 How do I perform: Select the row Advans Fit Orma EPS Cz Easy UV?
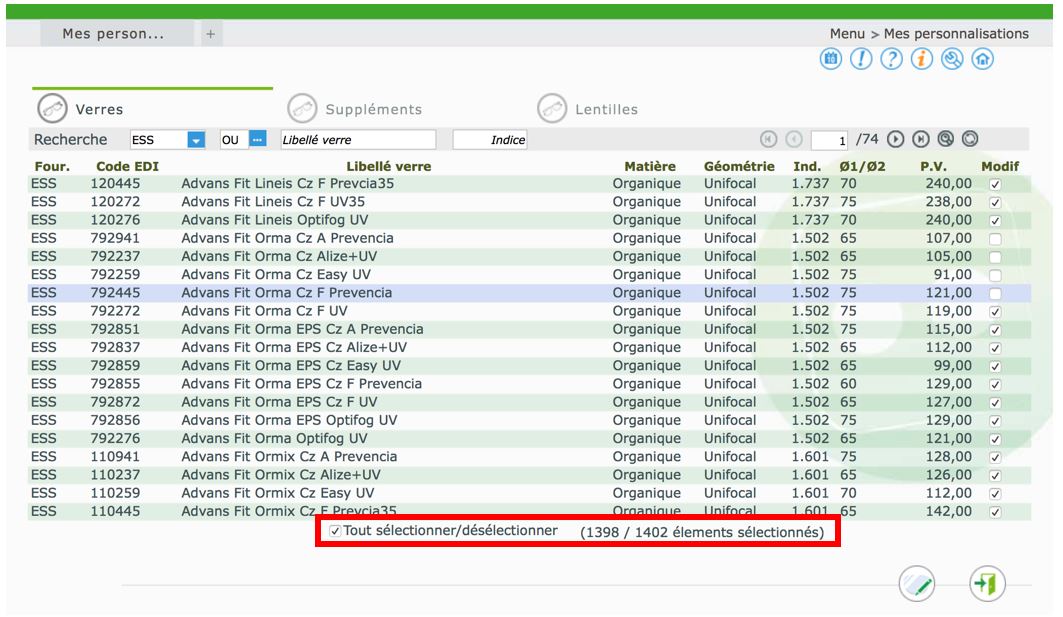[x=529, y=366]
